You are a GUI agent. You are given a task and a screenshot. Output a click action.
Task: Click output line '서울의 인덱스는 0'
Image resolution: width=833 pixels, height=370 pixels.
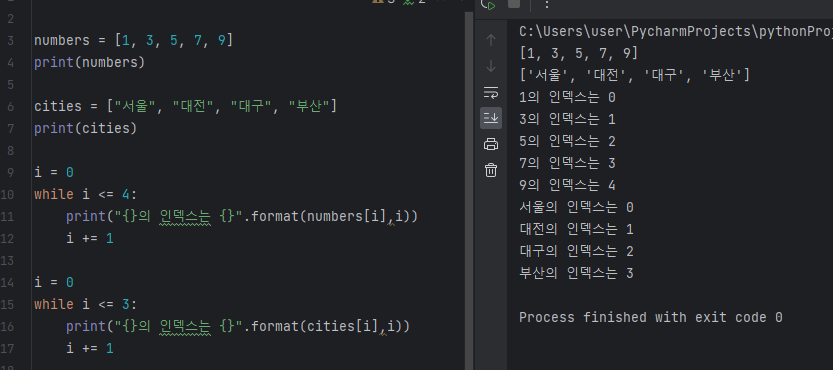pos(576,207)
